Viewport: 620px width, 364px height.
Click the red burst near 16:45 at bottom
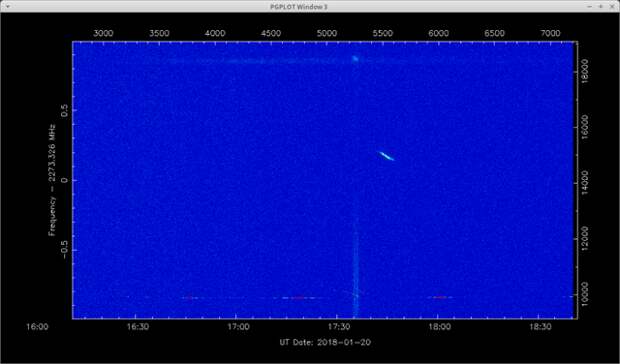(x=189, y=298)
